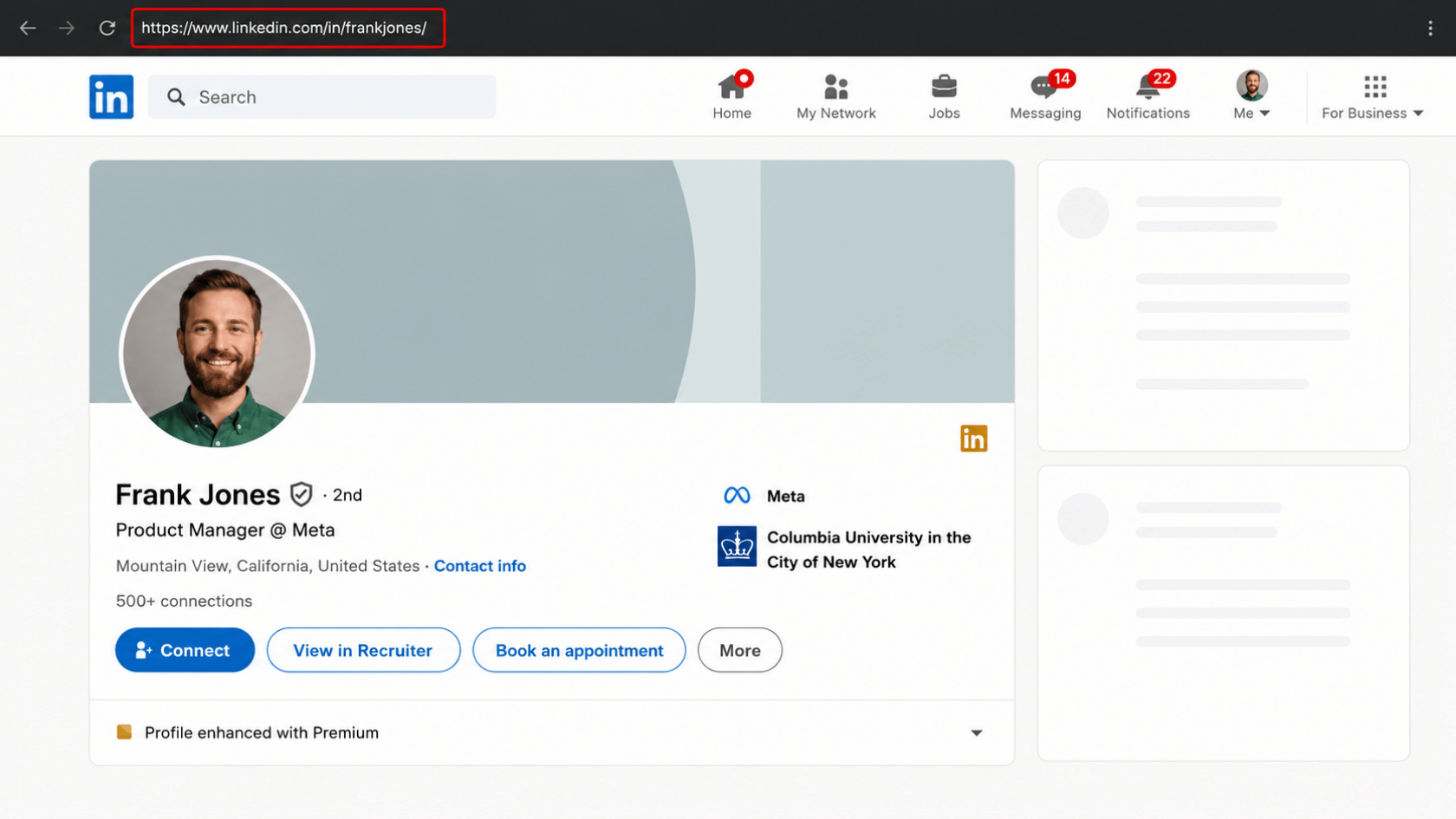
Task: Click Book an appointment button
Action: pyautogui.click(x=579, y=650)
